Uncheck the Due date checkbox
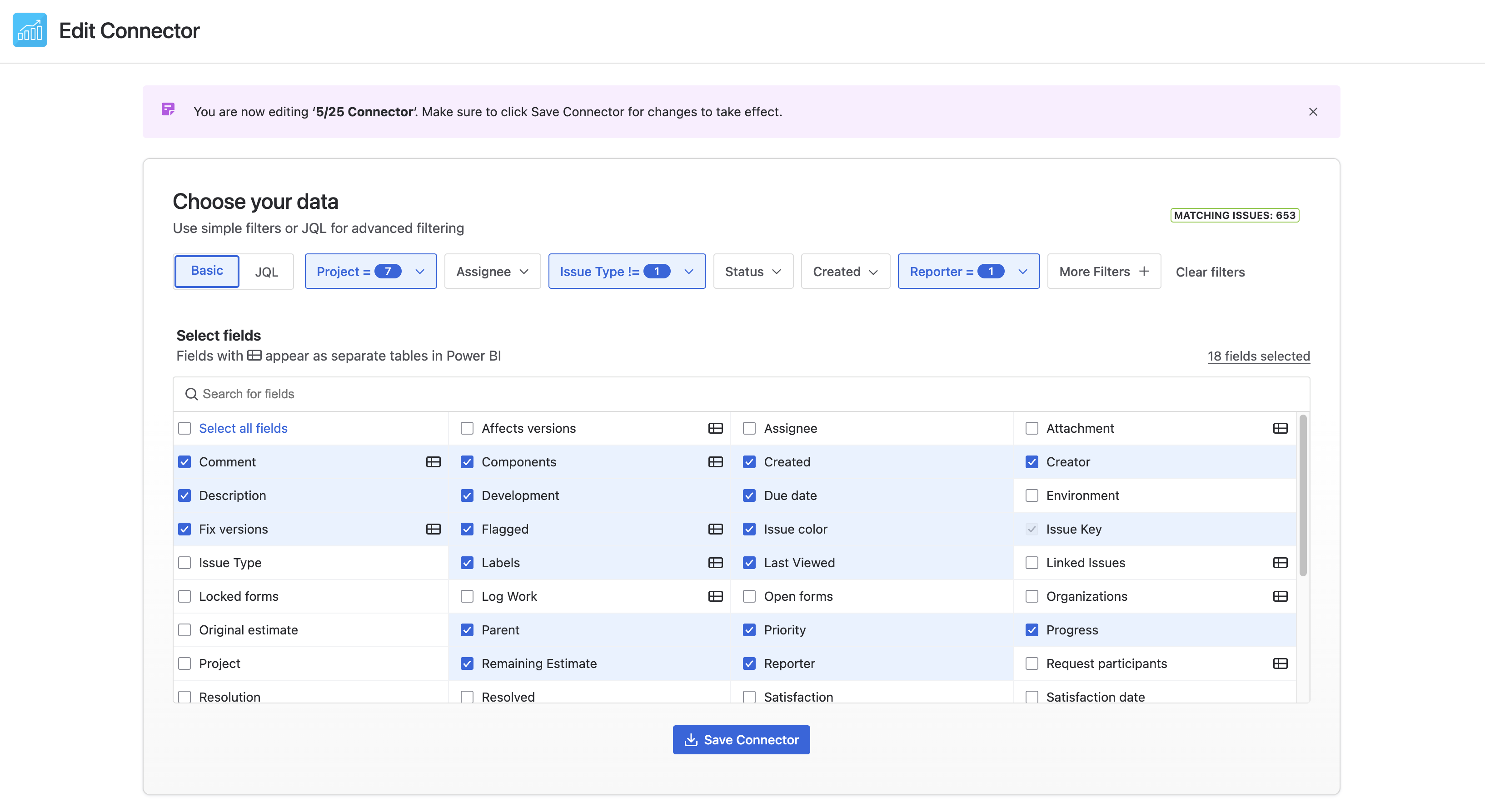The height and width of the screenshot is (812, 1485). pyautogui.click(x=749, y=495)
